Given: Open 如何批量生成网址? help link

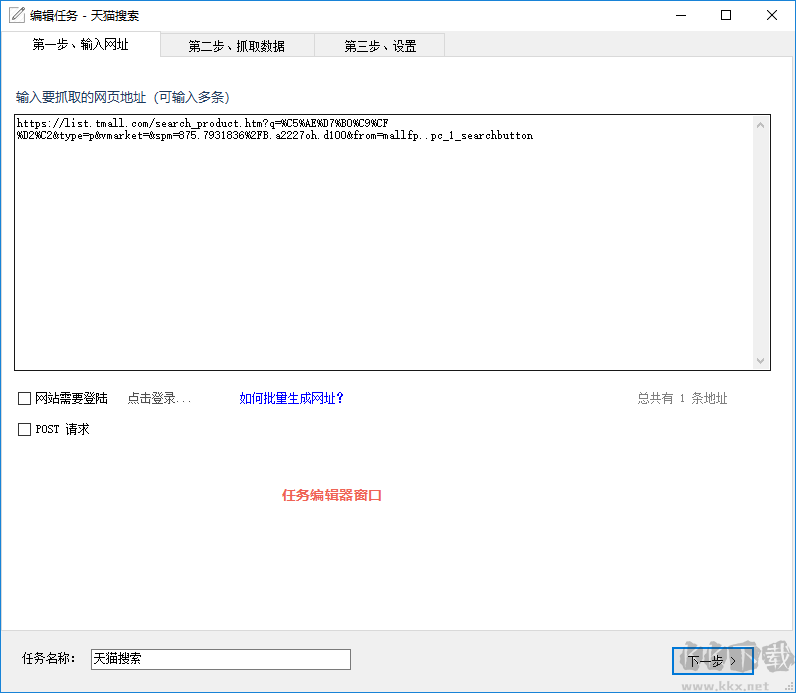Looking at the screenshot, I should pyautogui.click(x=291, y=399).
